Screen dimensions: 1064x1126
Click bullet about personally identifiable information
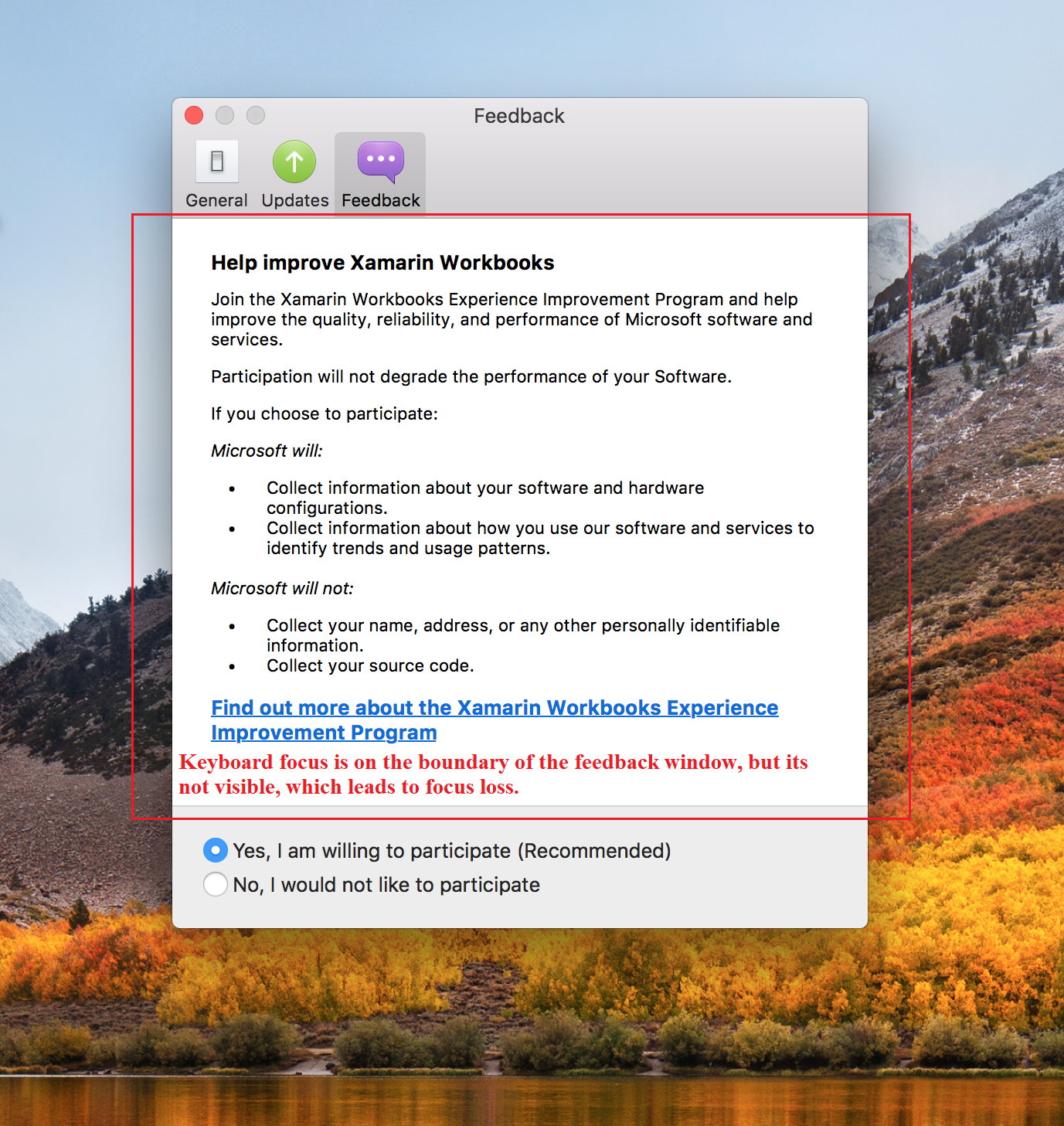(x=523, y=635)
